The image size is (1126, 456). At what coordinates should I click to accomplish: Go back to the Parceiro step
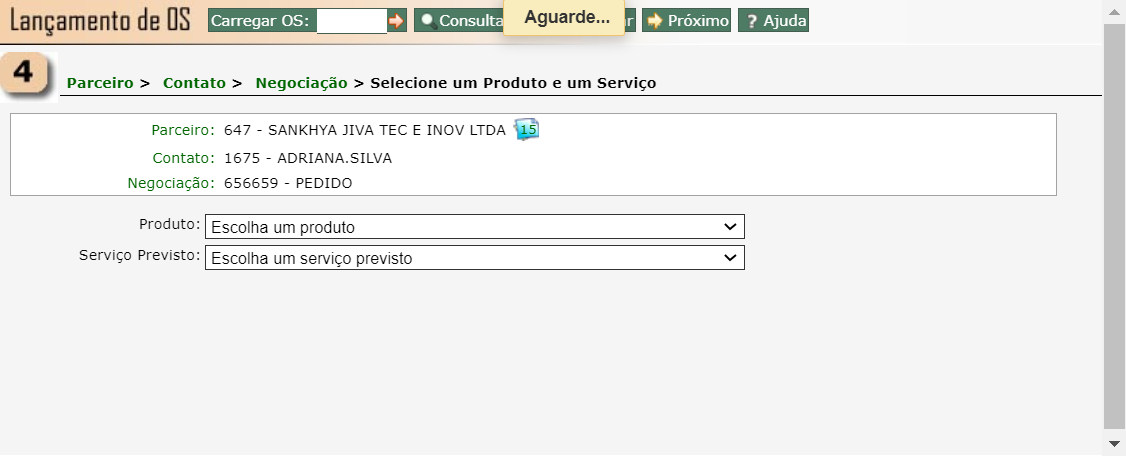(x=100, y=83)
